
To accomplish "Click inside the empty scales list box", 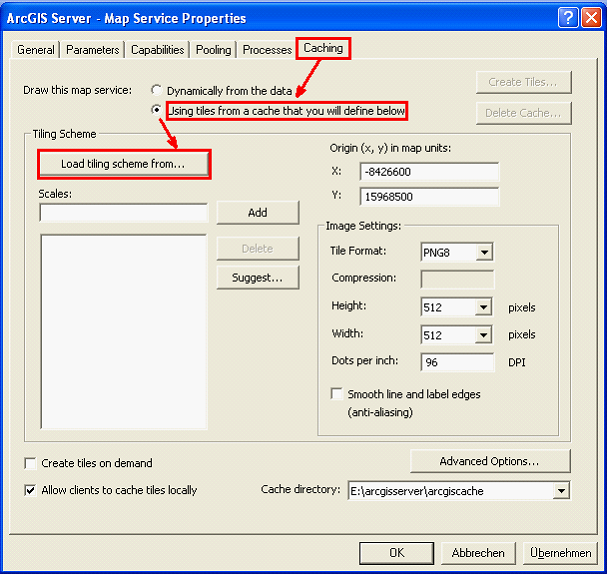I will click(x=123, y=331).
